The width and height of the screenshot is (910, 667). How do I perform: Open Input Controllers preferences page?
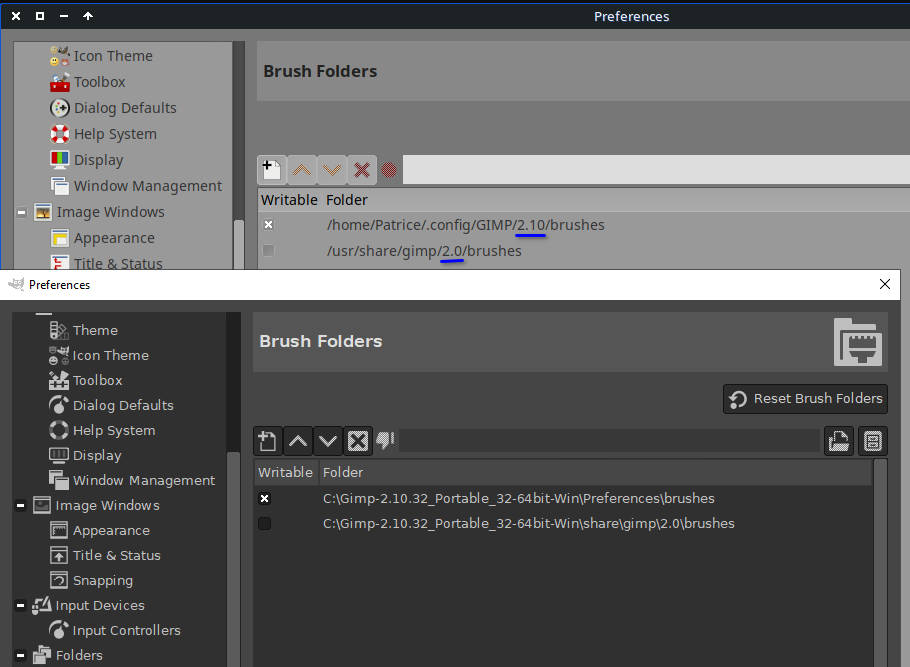(126, 631)
